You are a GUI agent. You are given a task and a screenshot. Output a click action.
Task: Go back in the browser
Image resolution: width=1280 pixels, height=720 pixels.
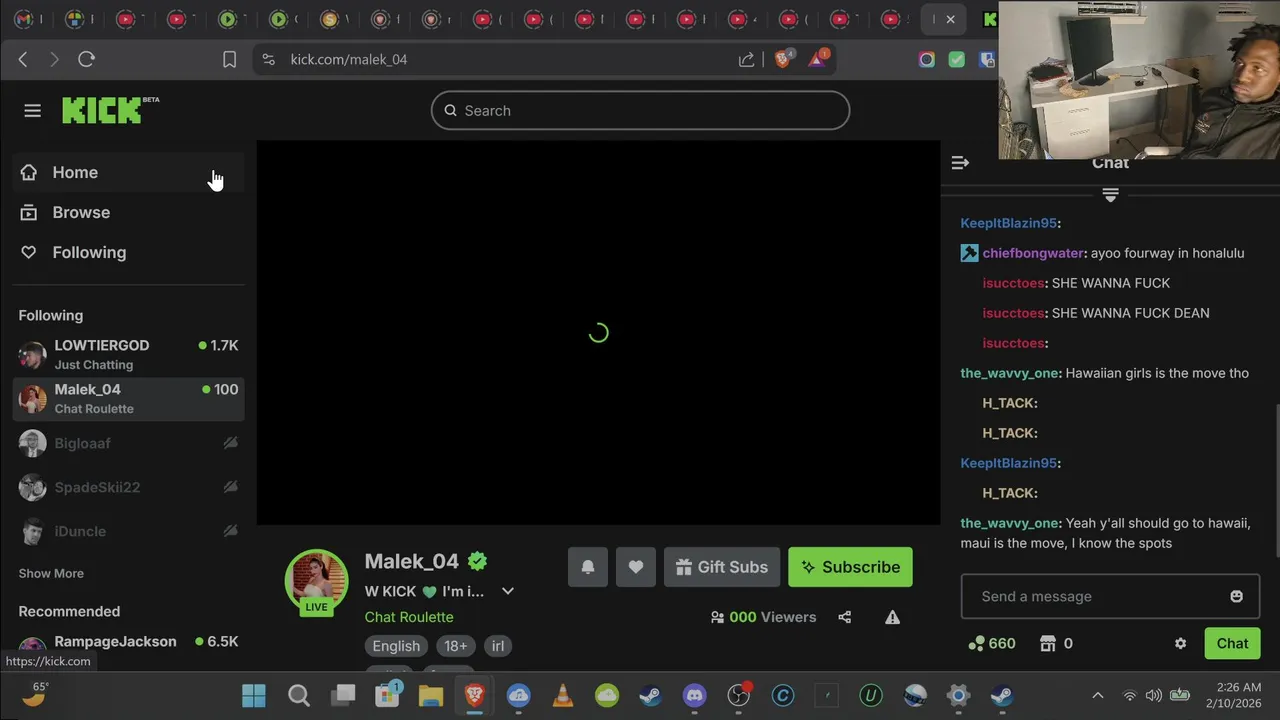tap(23, 59)
